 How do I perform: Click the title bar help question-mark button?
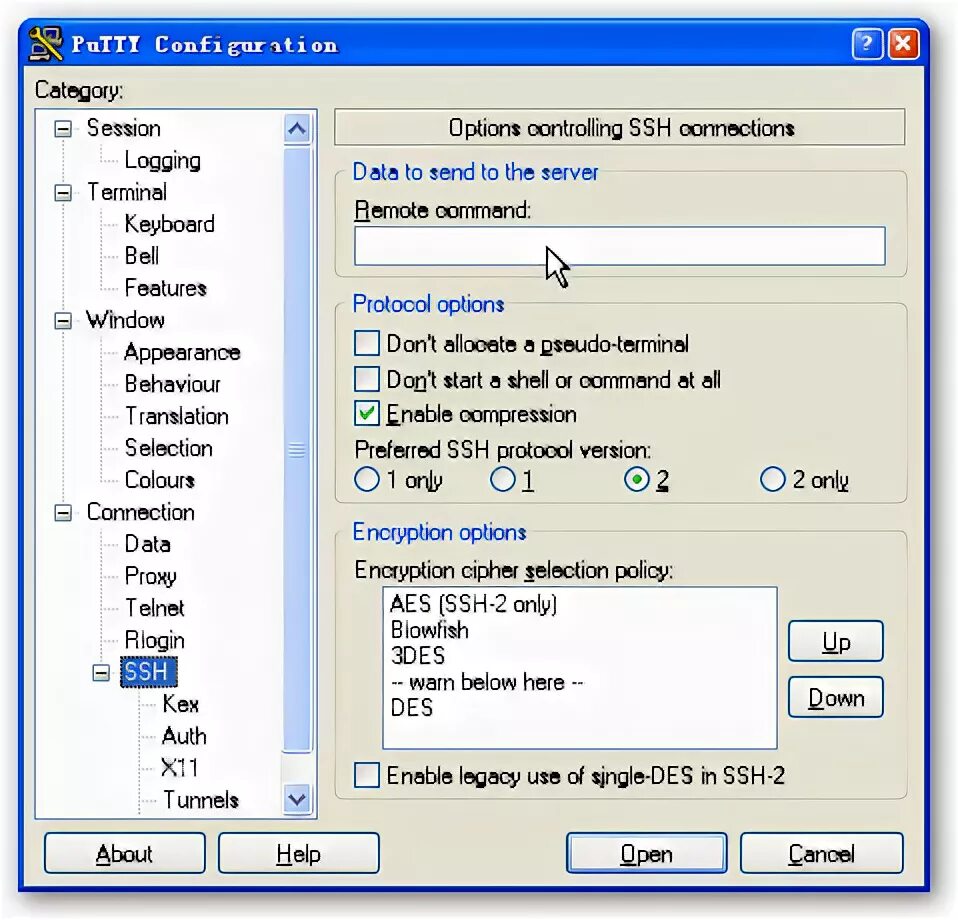(x=867, y=44)
